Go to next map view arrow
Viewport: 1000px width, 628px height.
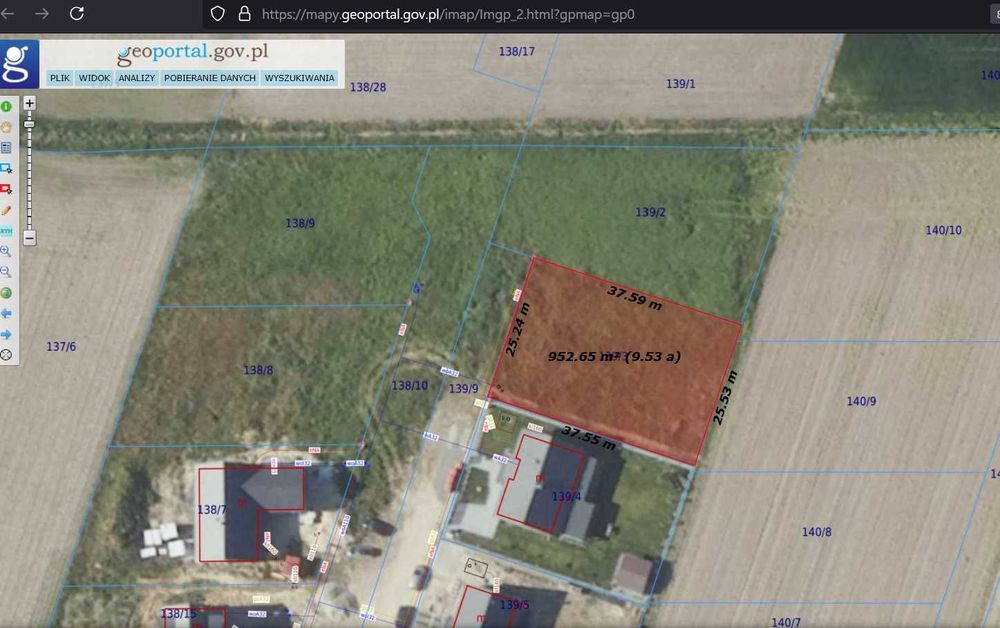pyautogui.click(x=6, y=334)
